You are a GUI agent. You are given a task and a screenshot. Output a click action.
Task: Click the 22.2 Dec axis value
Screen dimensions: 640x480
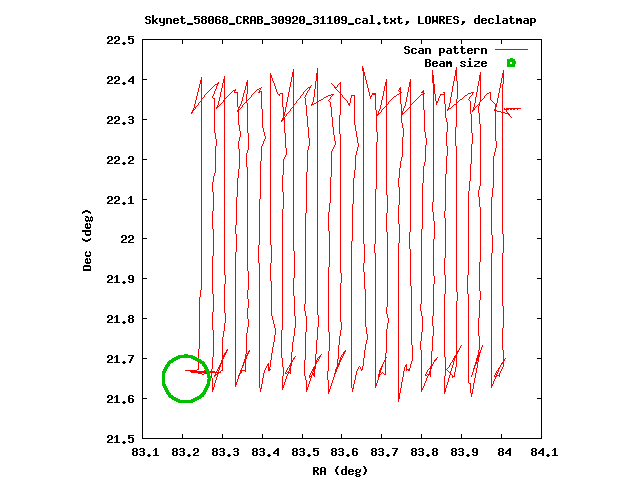120,160
